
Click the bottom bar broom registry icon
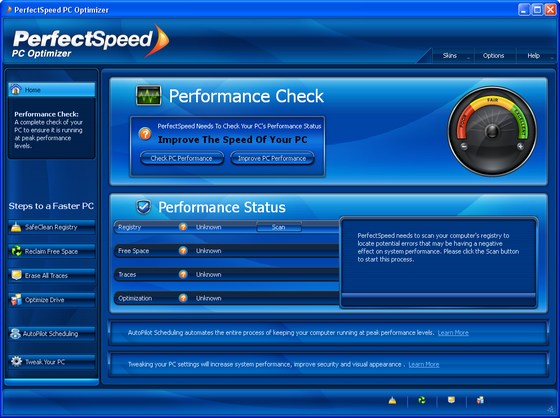392,400
